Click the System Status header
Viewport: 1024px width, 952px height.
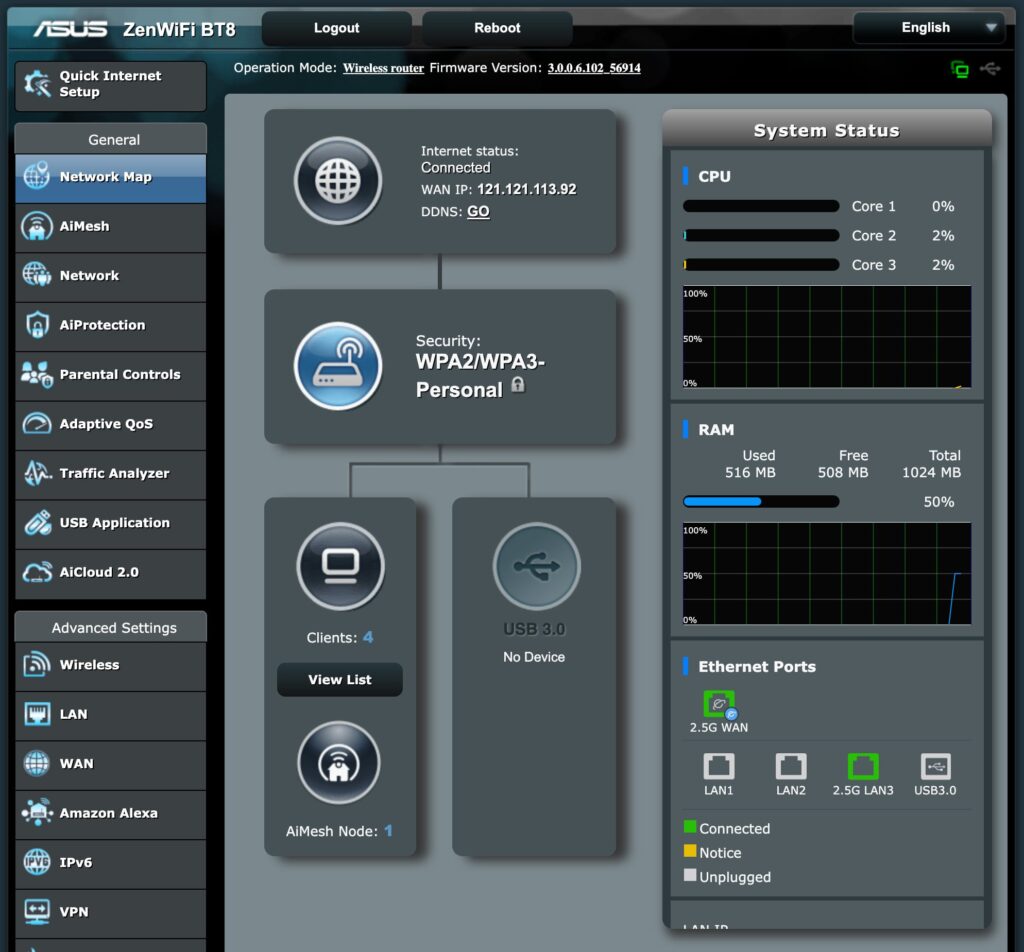pyautogui.click(x=827, y=131)
